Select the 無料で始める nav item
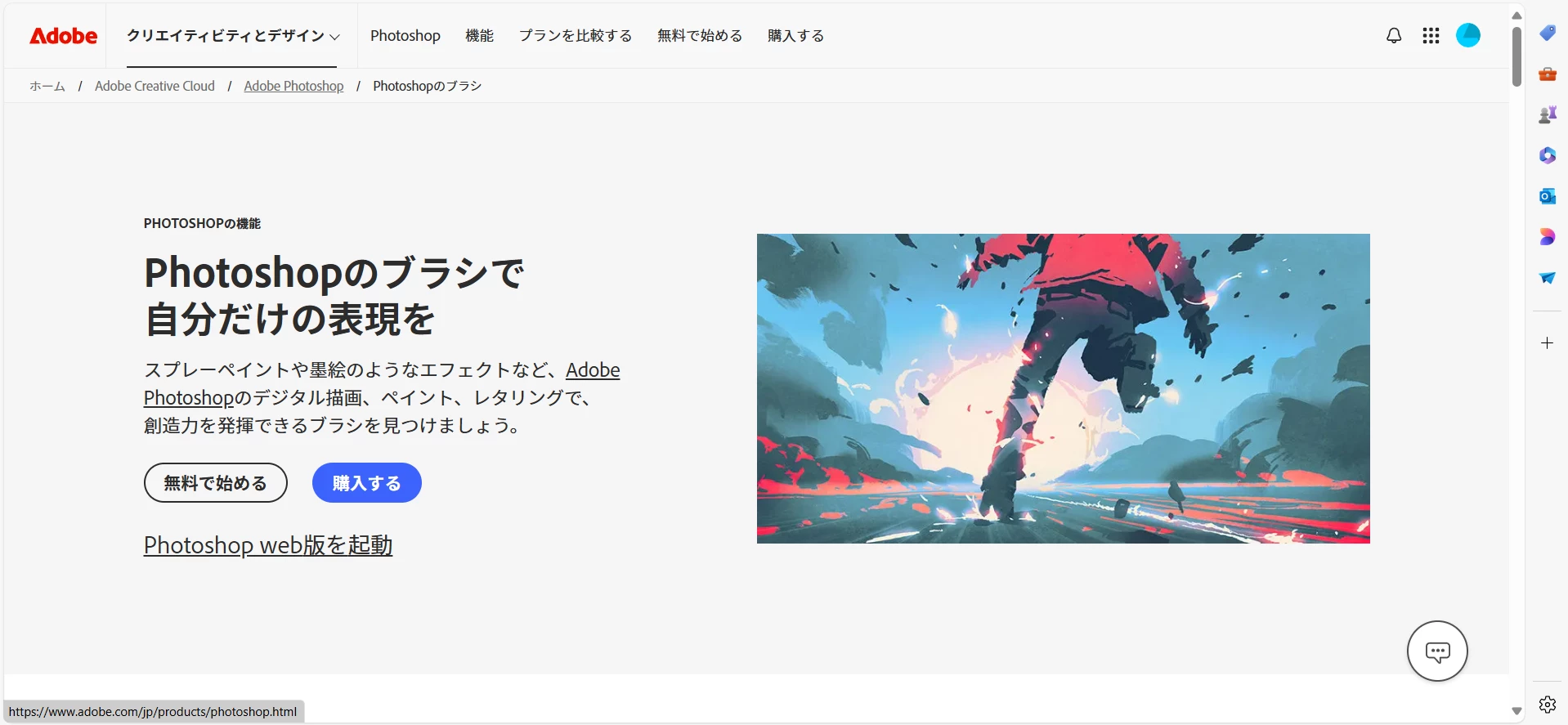The width and height of the screenshot is (1568, 725). point(700,36)
